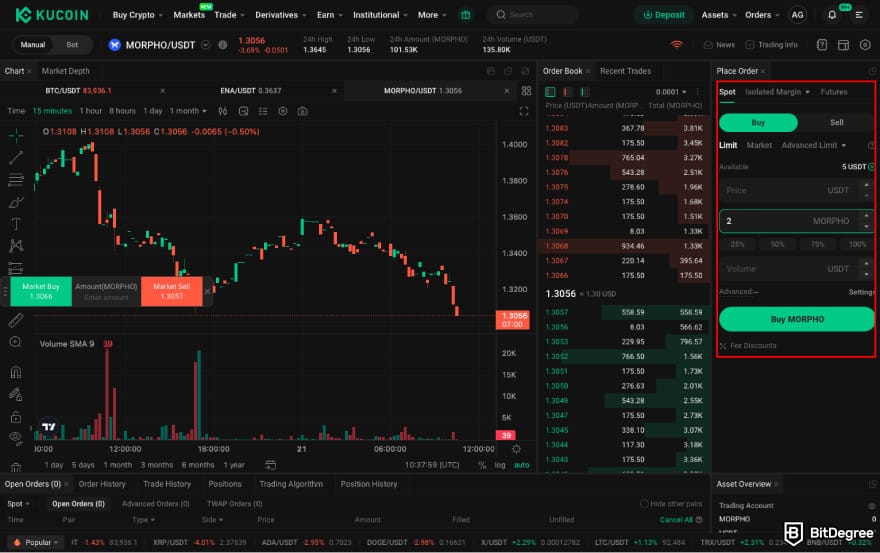Show MORPHO token info icon
880x553 pixels.
(223, 45)
